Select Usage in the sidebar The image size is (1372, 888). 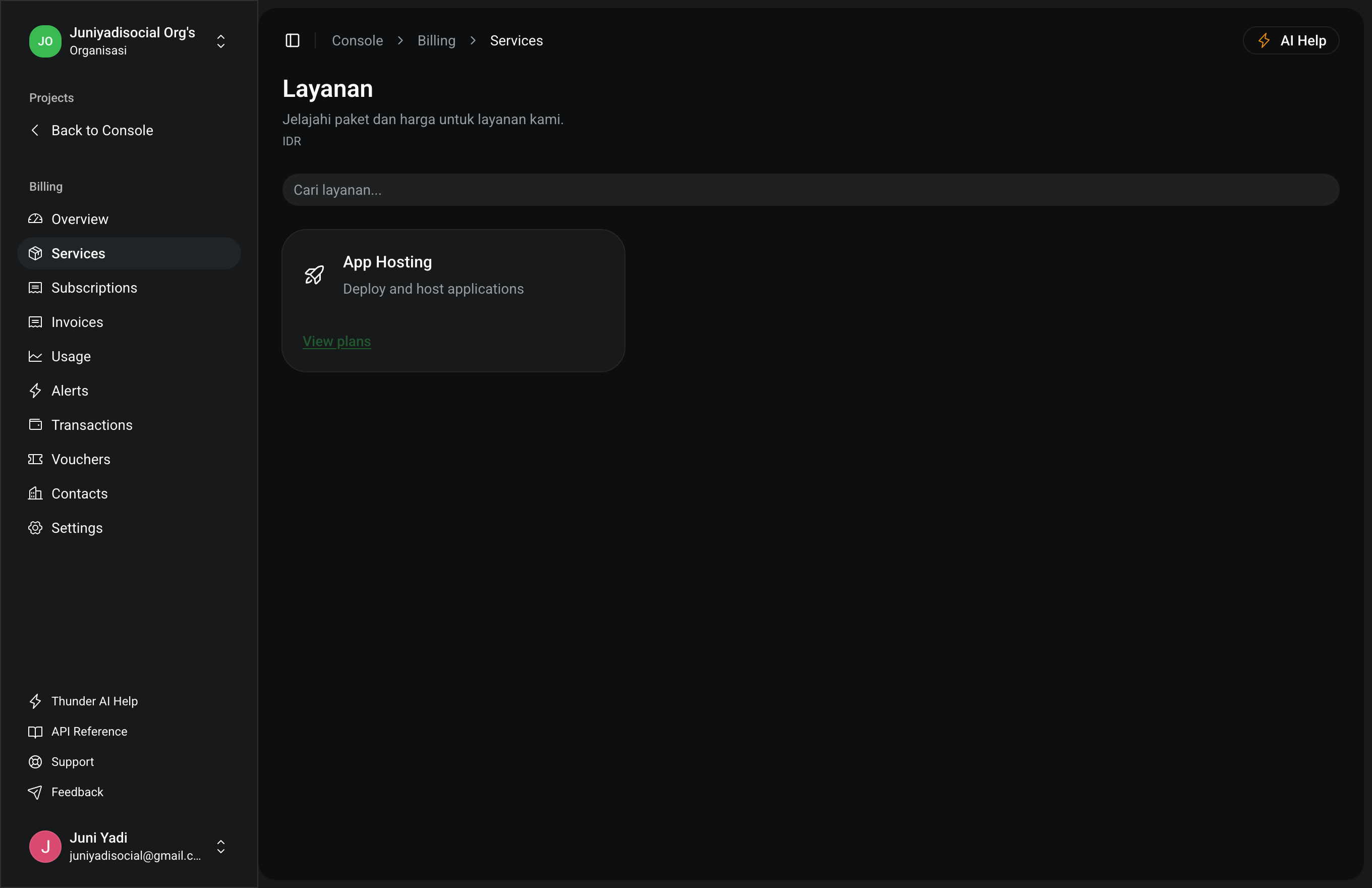129,356
